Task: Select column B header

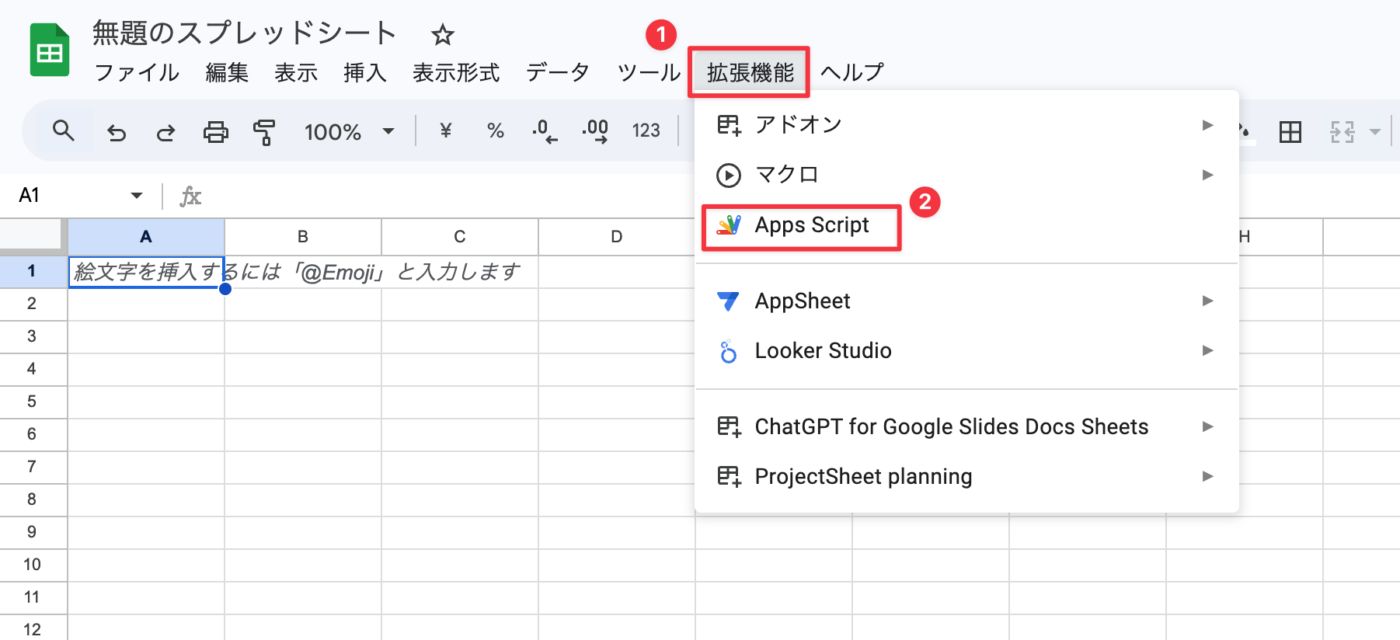Action: point(302,237)
